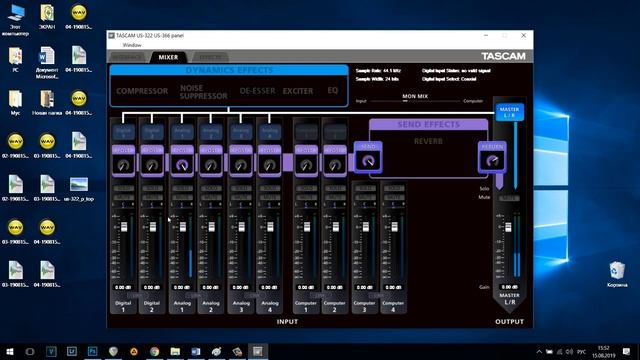Viewport: 640px width, 360px height.
Task: Click the Computer 2 send level knob
Action: tap(335, 165)
